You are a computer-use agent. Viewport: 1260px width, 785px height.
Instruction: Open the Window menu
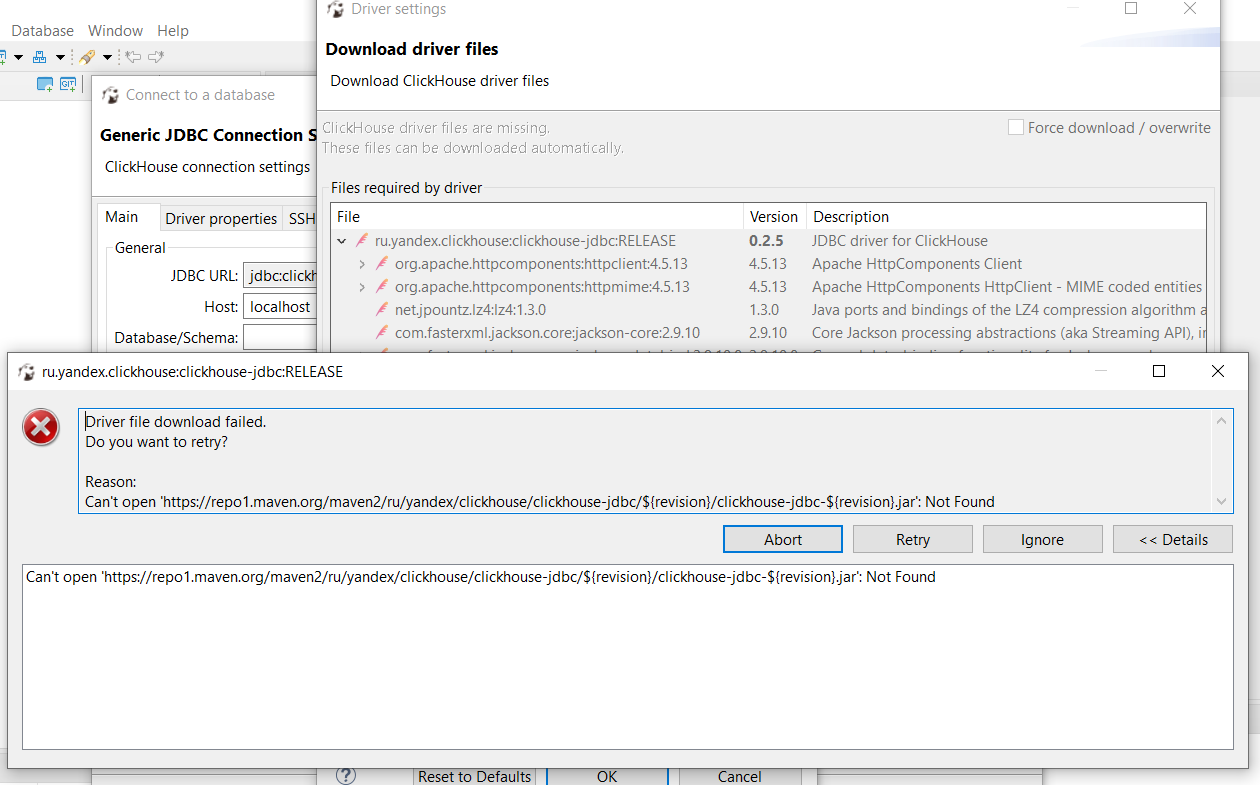[114, 31]
